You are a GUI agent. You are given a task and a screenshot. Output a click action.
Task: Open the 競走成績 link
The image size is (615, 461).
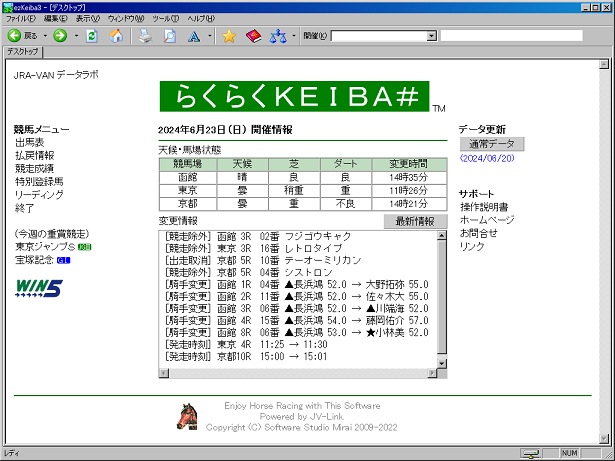coord(35,169)
